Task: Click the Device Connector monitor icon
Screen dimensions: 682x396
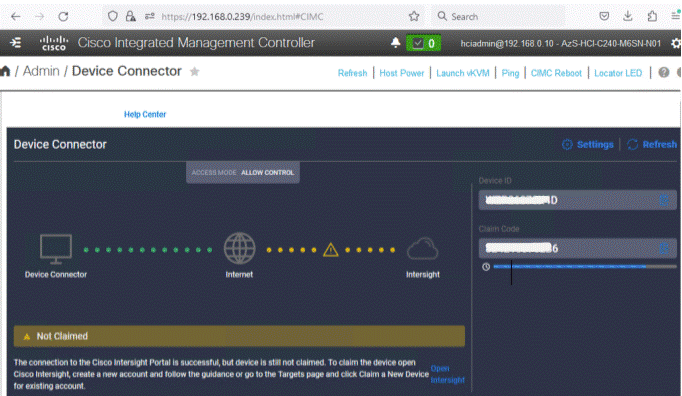Action: [x=56, y=249]
